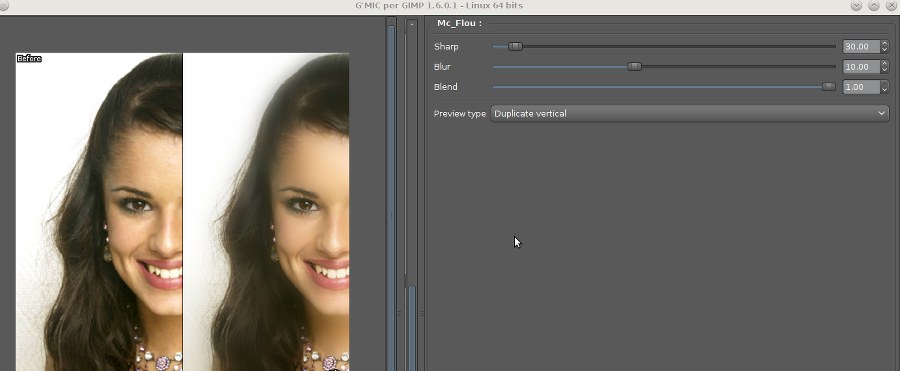Decrease Sharp value with down arrow
Viewport: 900px width, 371px height.
point(885,50)
